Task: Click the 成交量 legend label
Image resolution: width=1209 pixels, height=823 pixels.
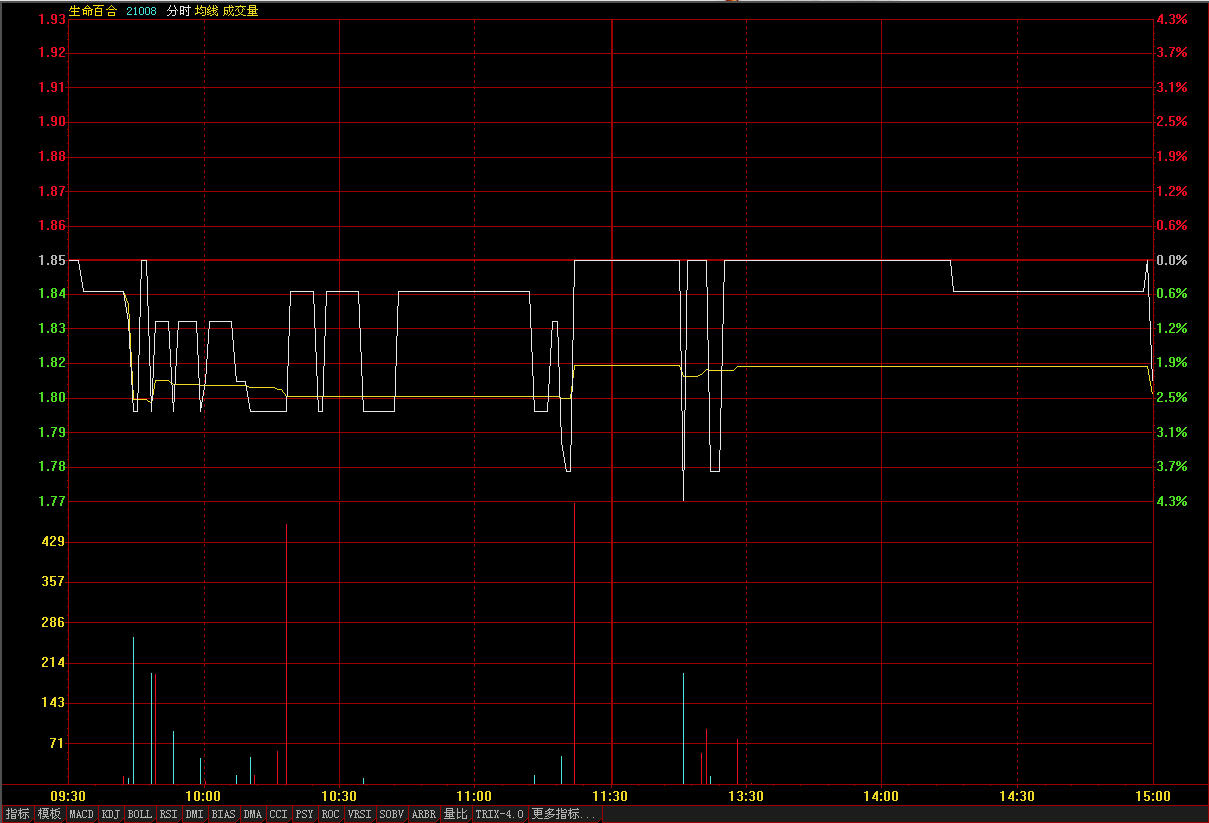Action: pyautogui.click(x=240, y=11)
